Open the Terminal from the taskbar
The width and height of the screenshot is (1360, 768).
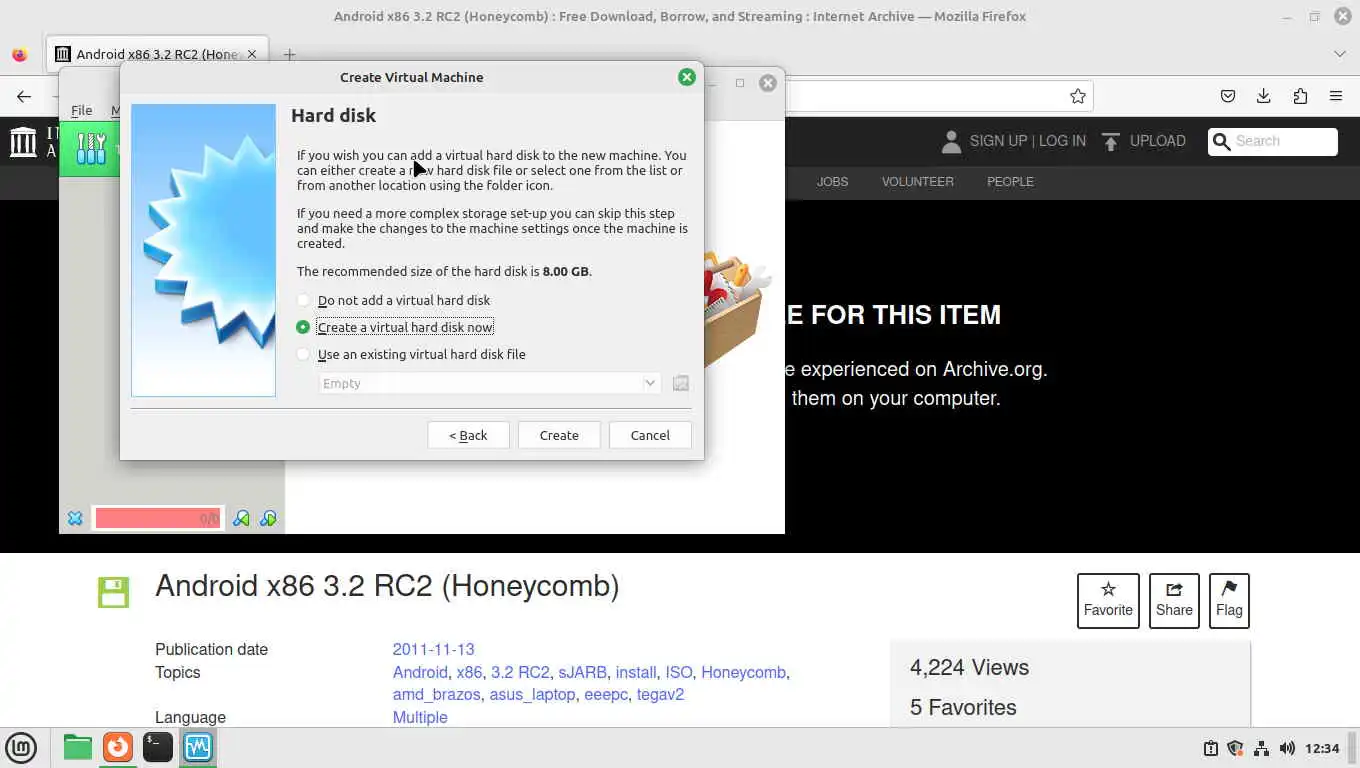pyautogui.click(x=157, y=747)
